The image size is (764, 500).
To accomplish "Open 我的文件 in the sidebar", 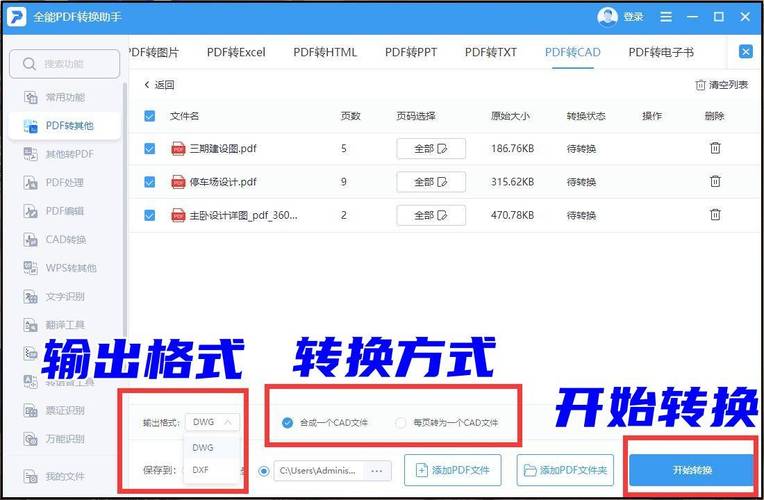I will tap(64, 476).
